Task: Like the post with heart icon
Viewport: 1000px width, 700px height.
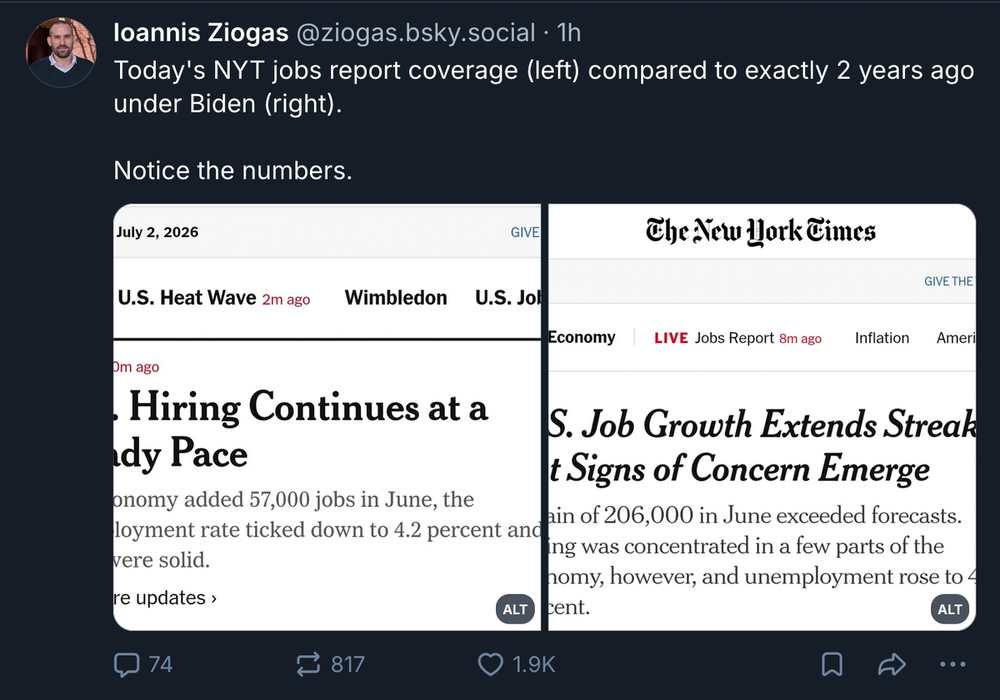Action: point(490,664)
